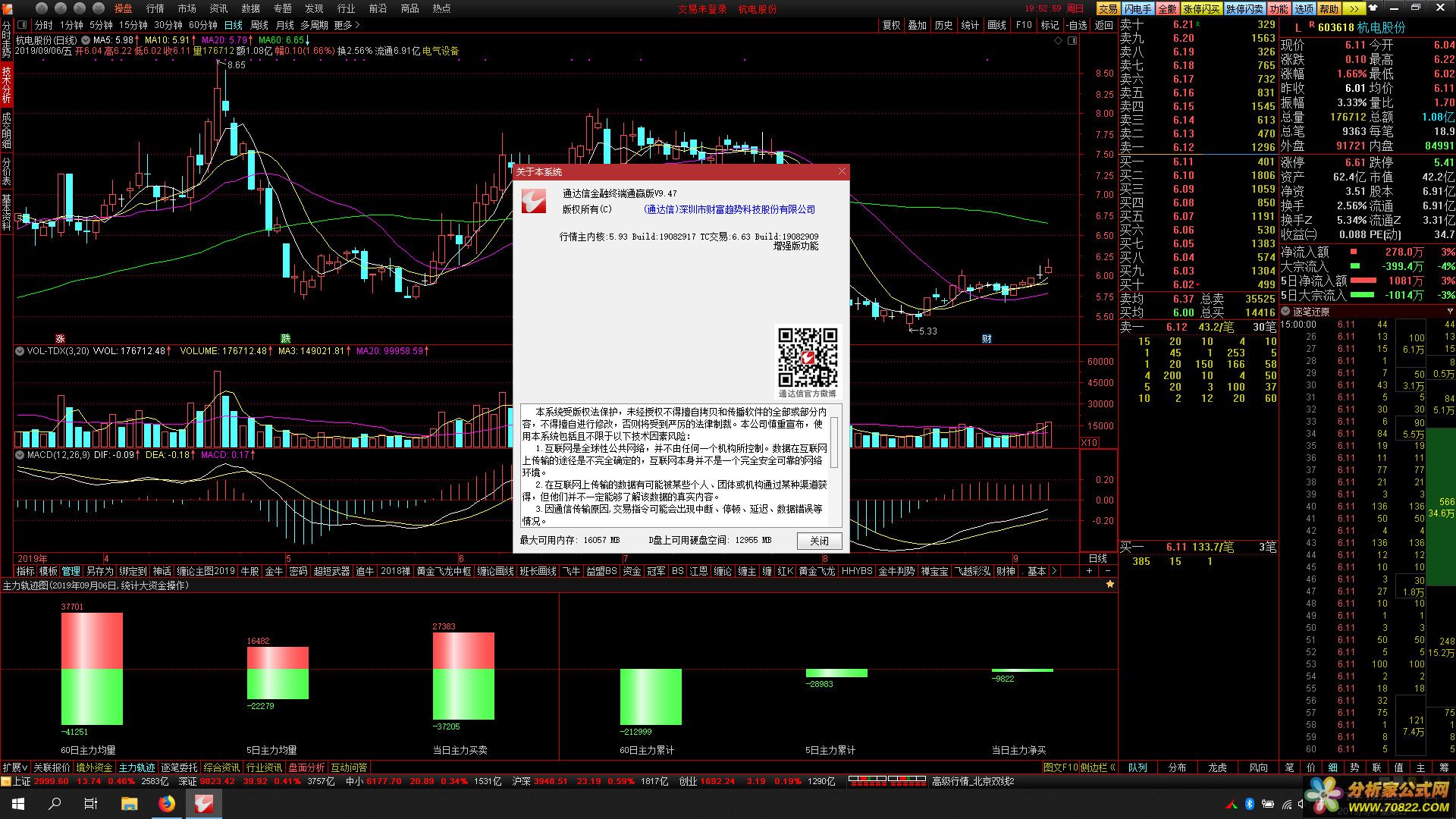
Task: Click the 画线 toolbar button
Action: (997, 25)
